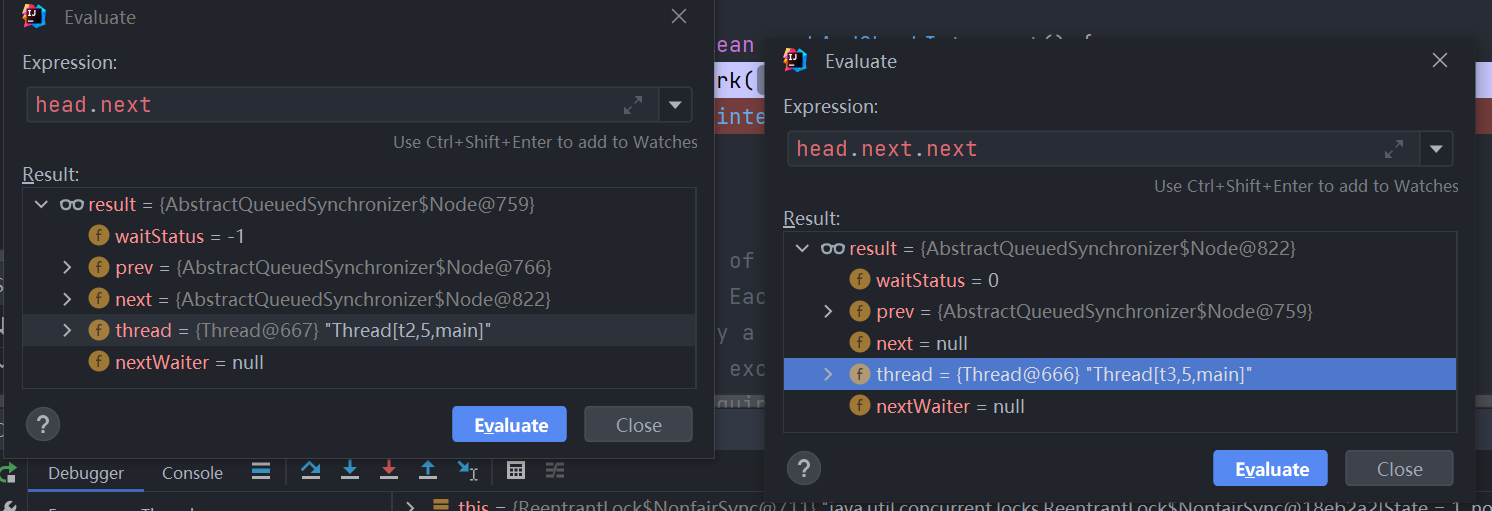The width and height of the screenshot is (1492, 511).
Task: Expand the prev Node@766 tree node
Action: (67, 267)
